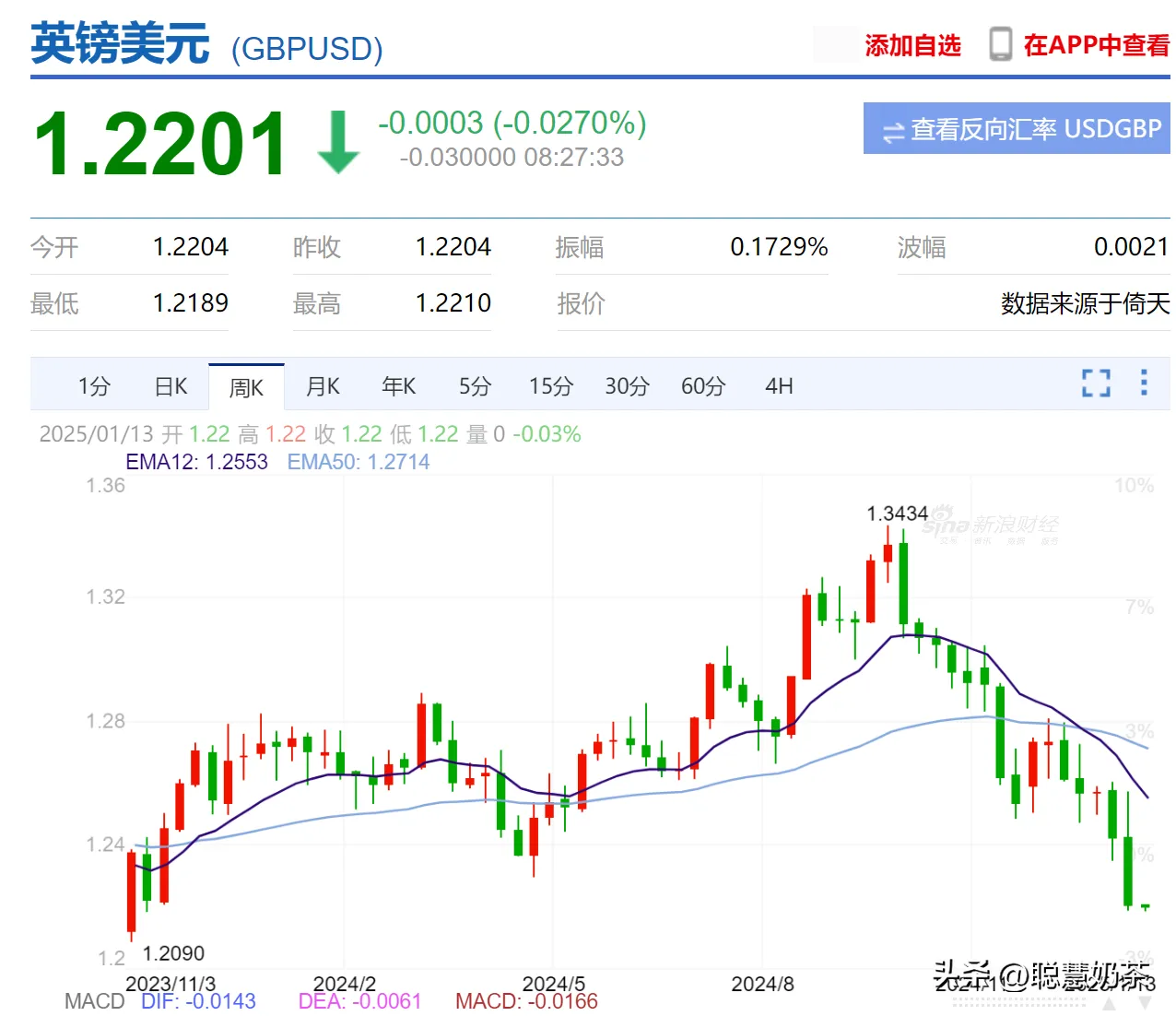
Task: Click the EMA12: 1.2553 indicator label
Action: pyautogui.click(x=197, y=462)
